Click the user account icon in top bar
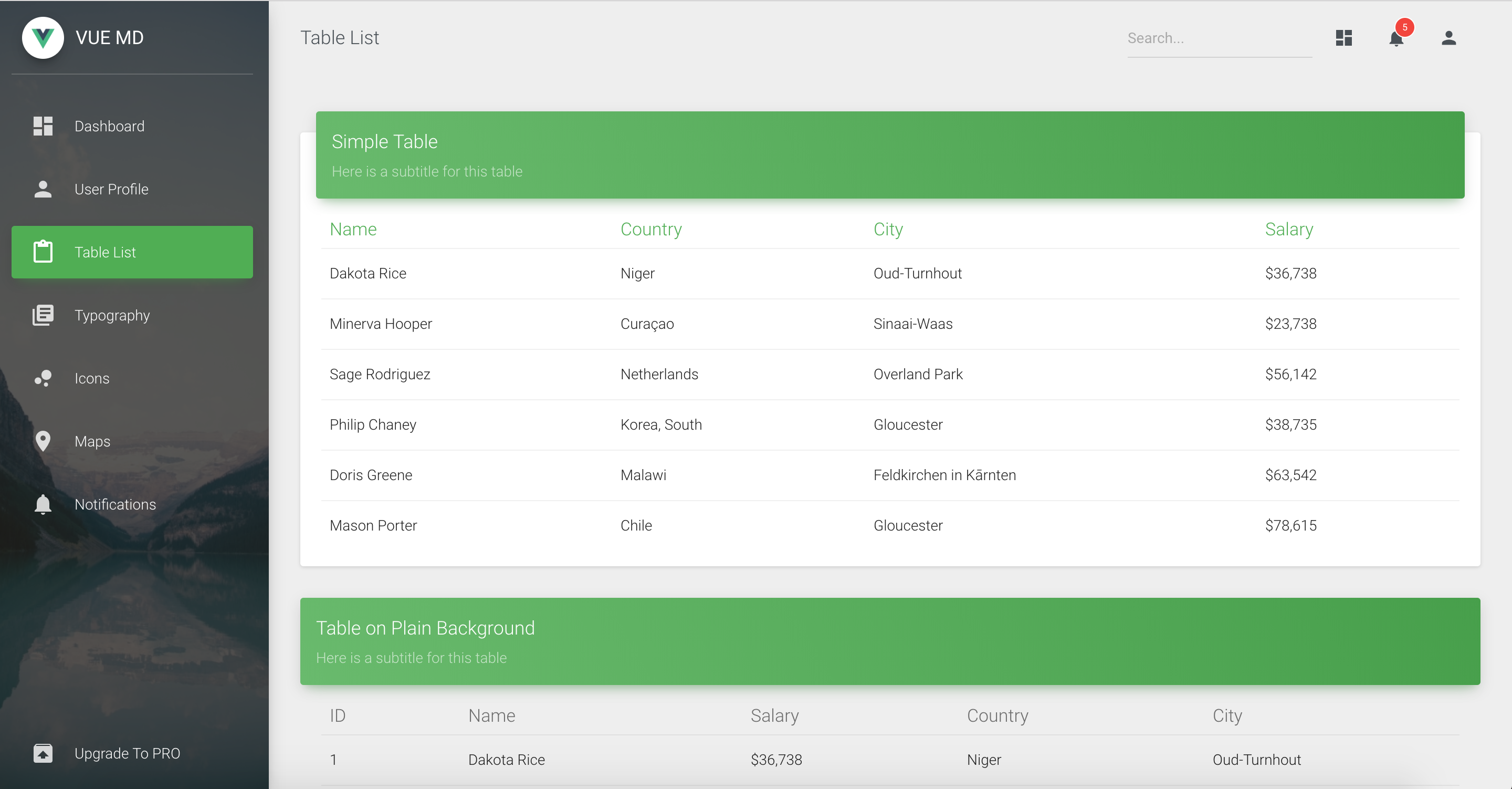The width and height of the screenshot is (1512, 789). pyautogui.click(x=1448, y=38)
